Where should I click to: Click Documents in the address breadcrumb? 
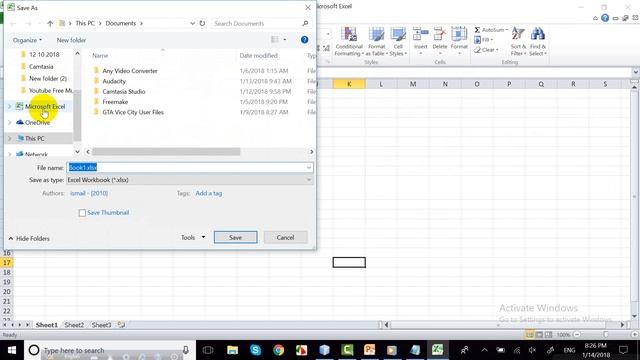120,23
